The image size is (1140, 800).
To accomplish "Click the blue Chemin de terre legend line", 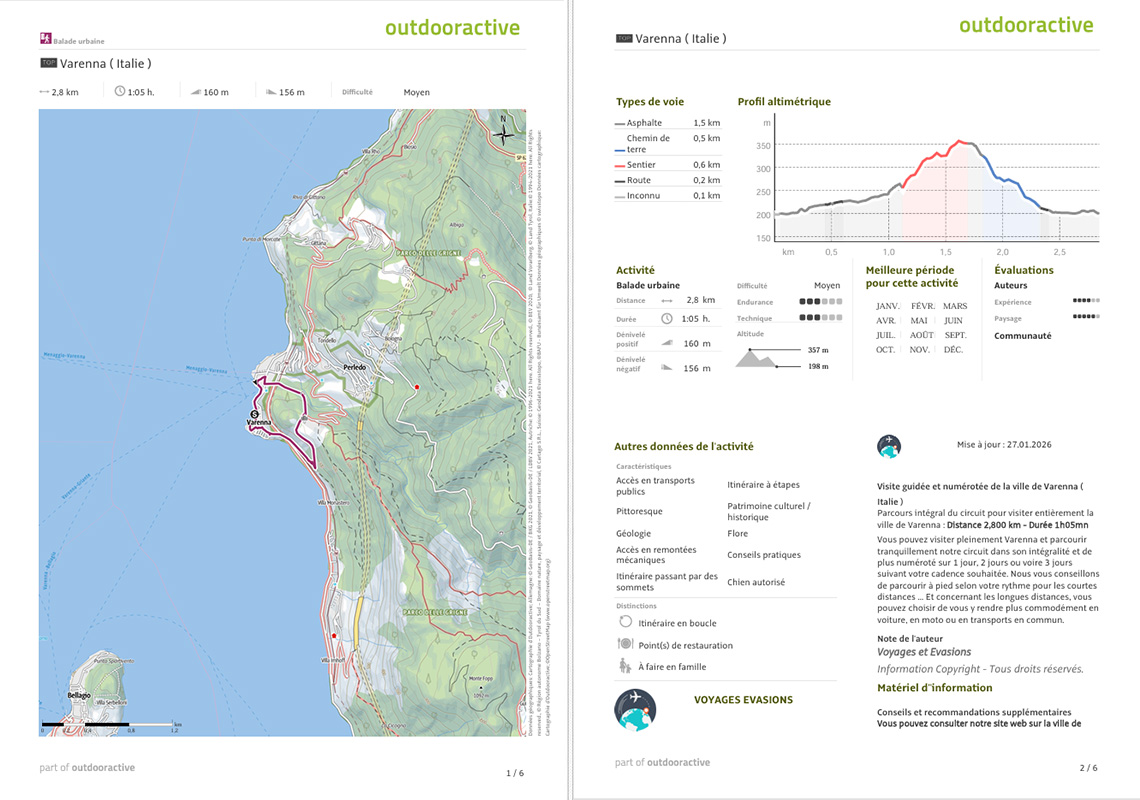I will 620,150.
